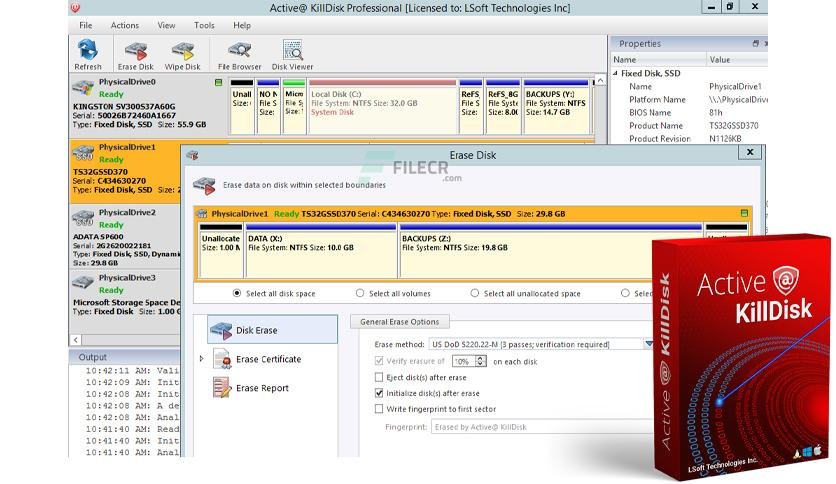Click the Erase Disk toolbar icon
The width and height of the screenshot is (836, 484).
coord(135,51)
